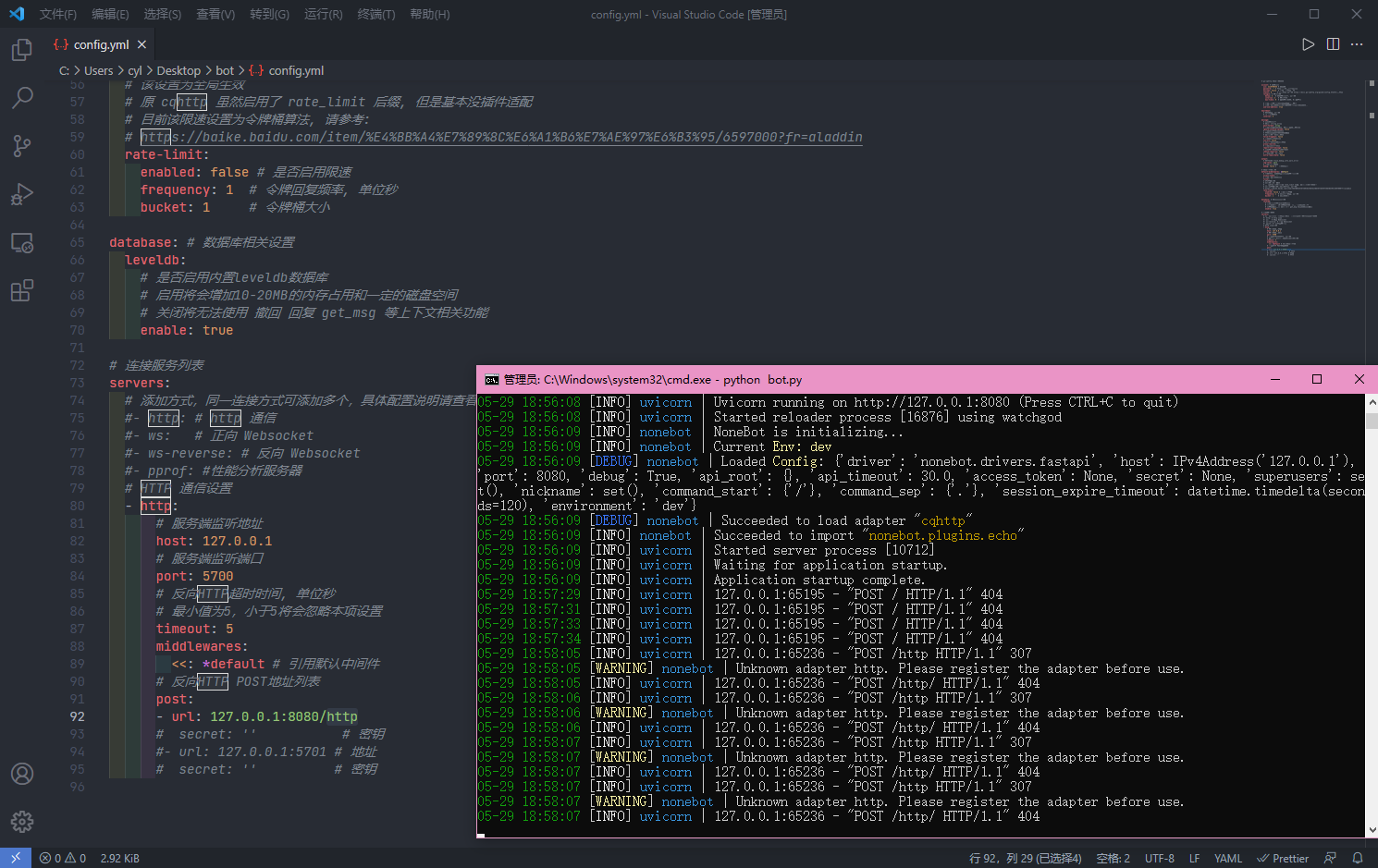The image size is (1378, 868).
Task: Open the Explorer view in activity bar
Action: coord(22,49)
